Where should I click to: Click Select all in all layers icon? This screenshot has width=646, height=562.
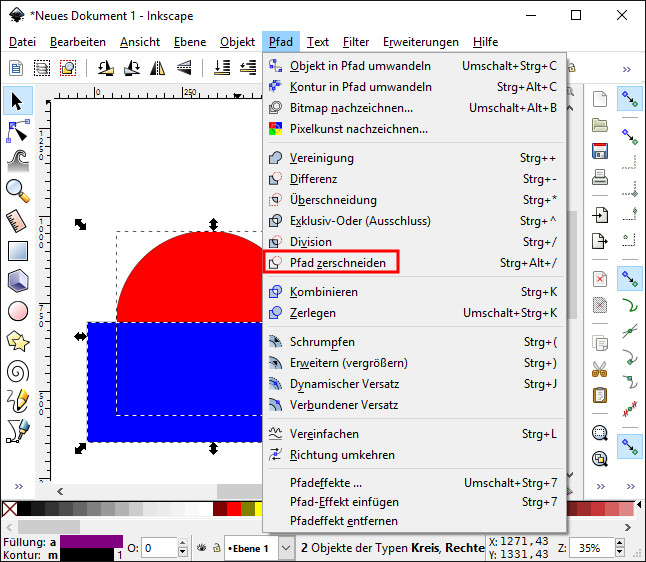click(42, 68)
